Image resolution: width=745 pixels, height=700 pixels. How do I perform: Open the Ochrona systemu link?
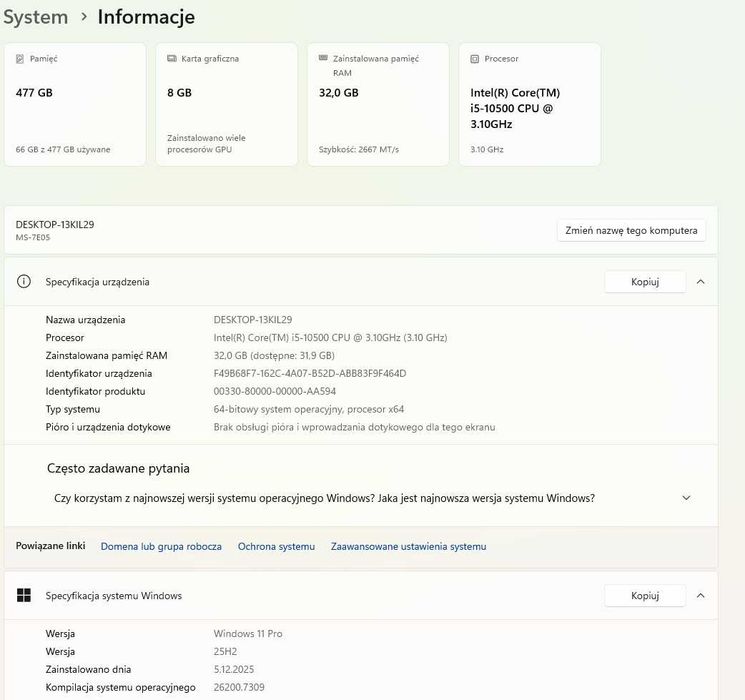pos(276,547)
